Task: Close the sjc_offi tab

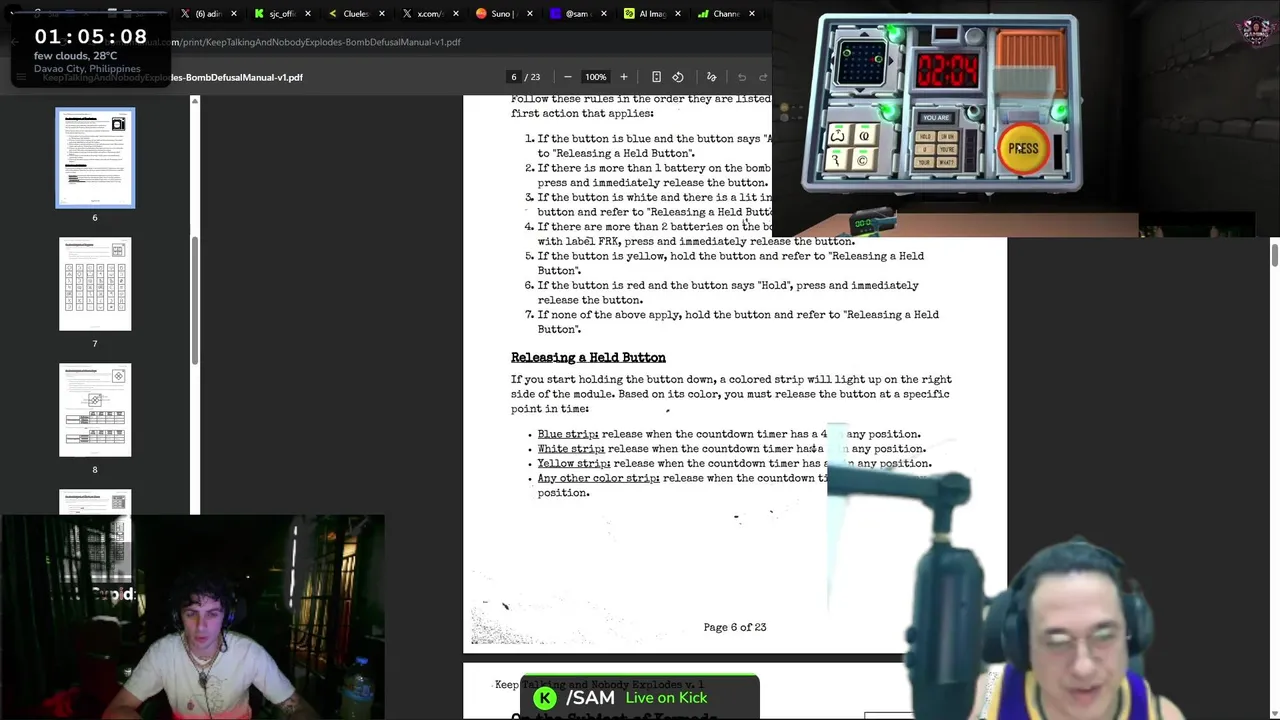Action: coord(308,14)
